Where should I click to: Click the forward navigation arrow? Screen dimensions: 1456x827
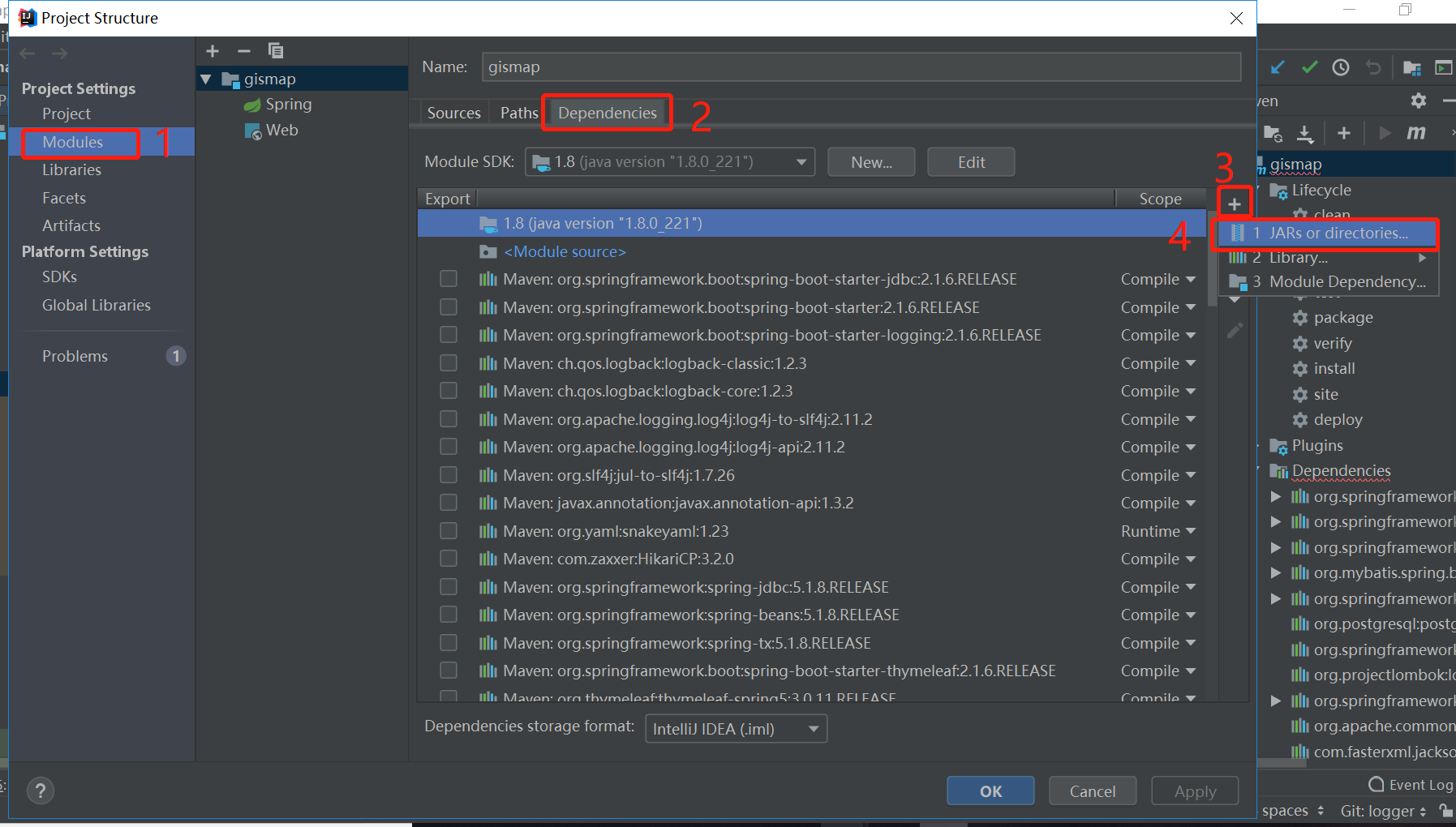[59, 54]
